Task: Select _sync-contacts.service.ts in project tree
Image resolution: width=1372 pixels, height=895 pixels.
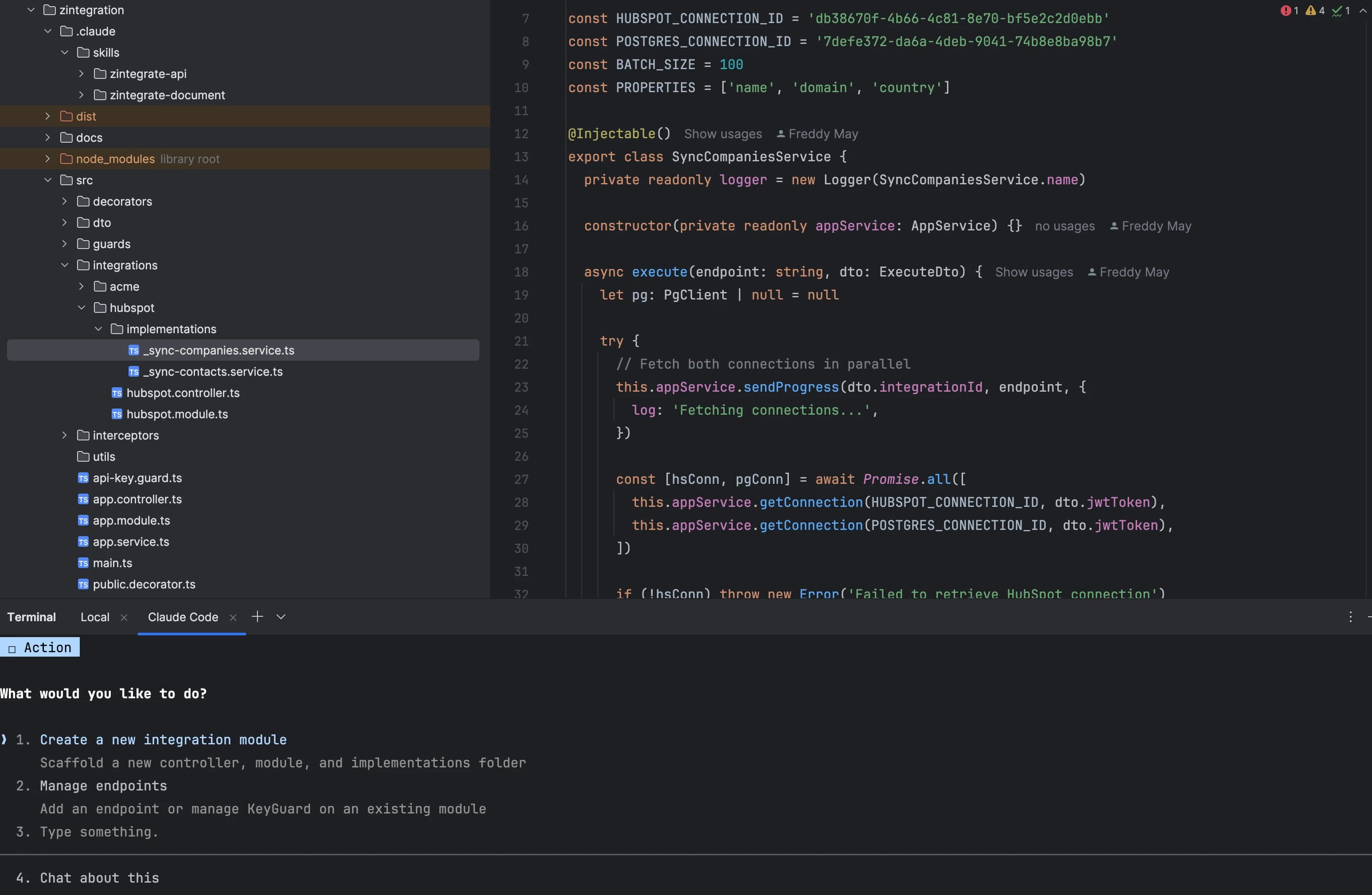Action: [213, 372]
